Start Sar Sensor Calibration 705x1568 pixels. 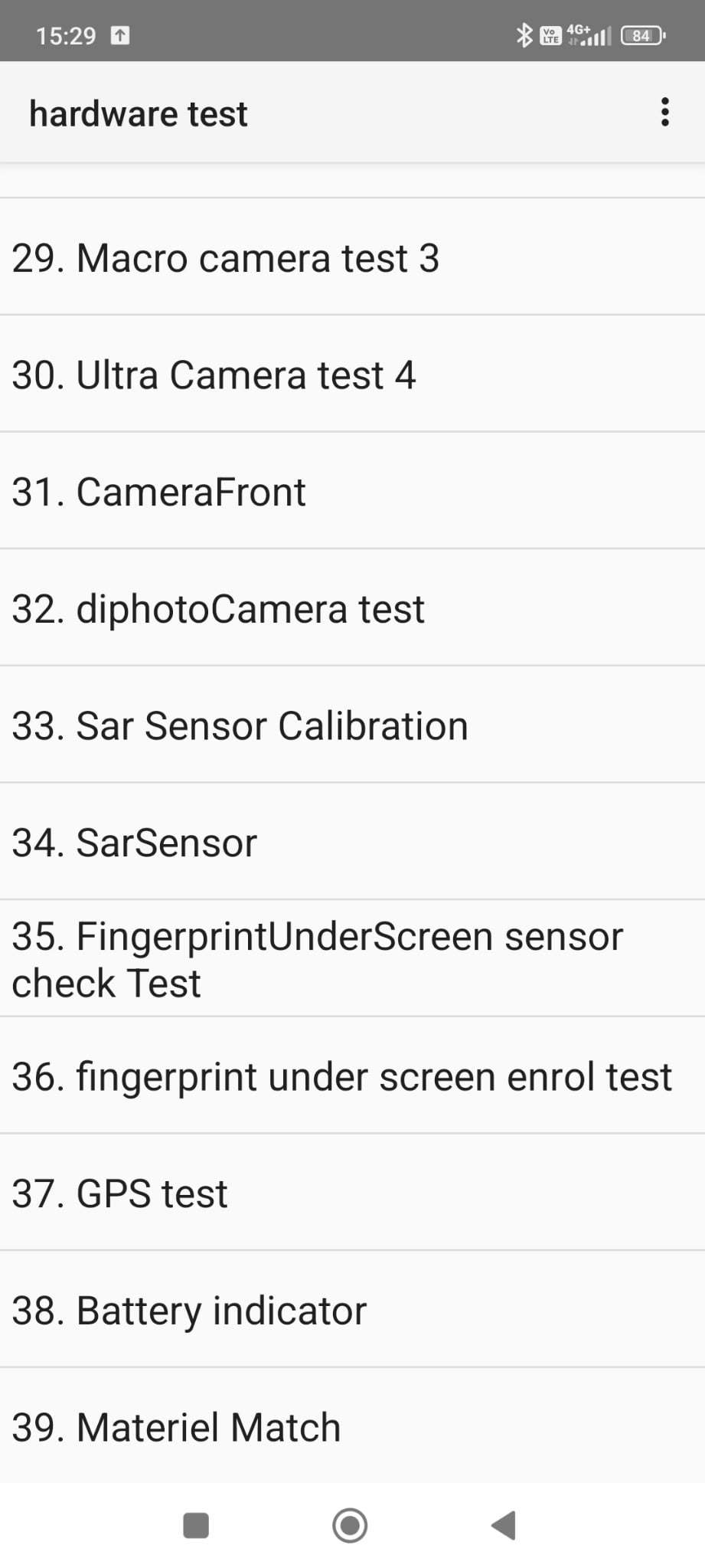pyautogui.click(x=352, y=725)
